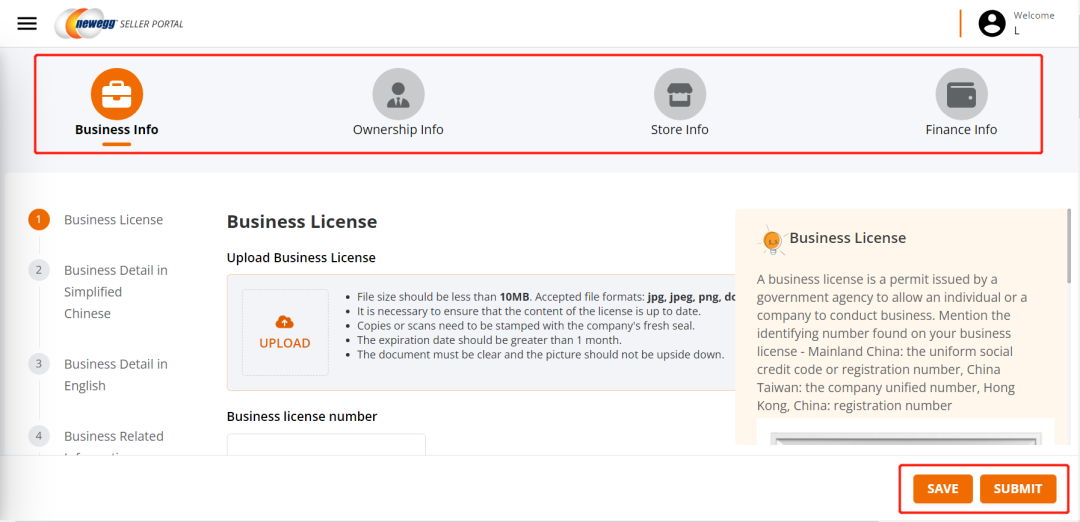The image size is (1080, 522).
Task: Switch to the Finance Info tab label
Action: 961,130
